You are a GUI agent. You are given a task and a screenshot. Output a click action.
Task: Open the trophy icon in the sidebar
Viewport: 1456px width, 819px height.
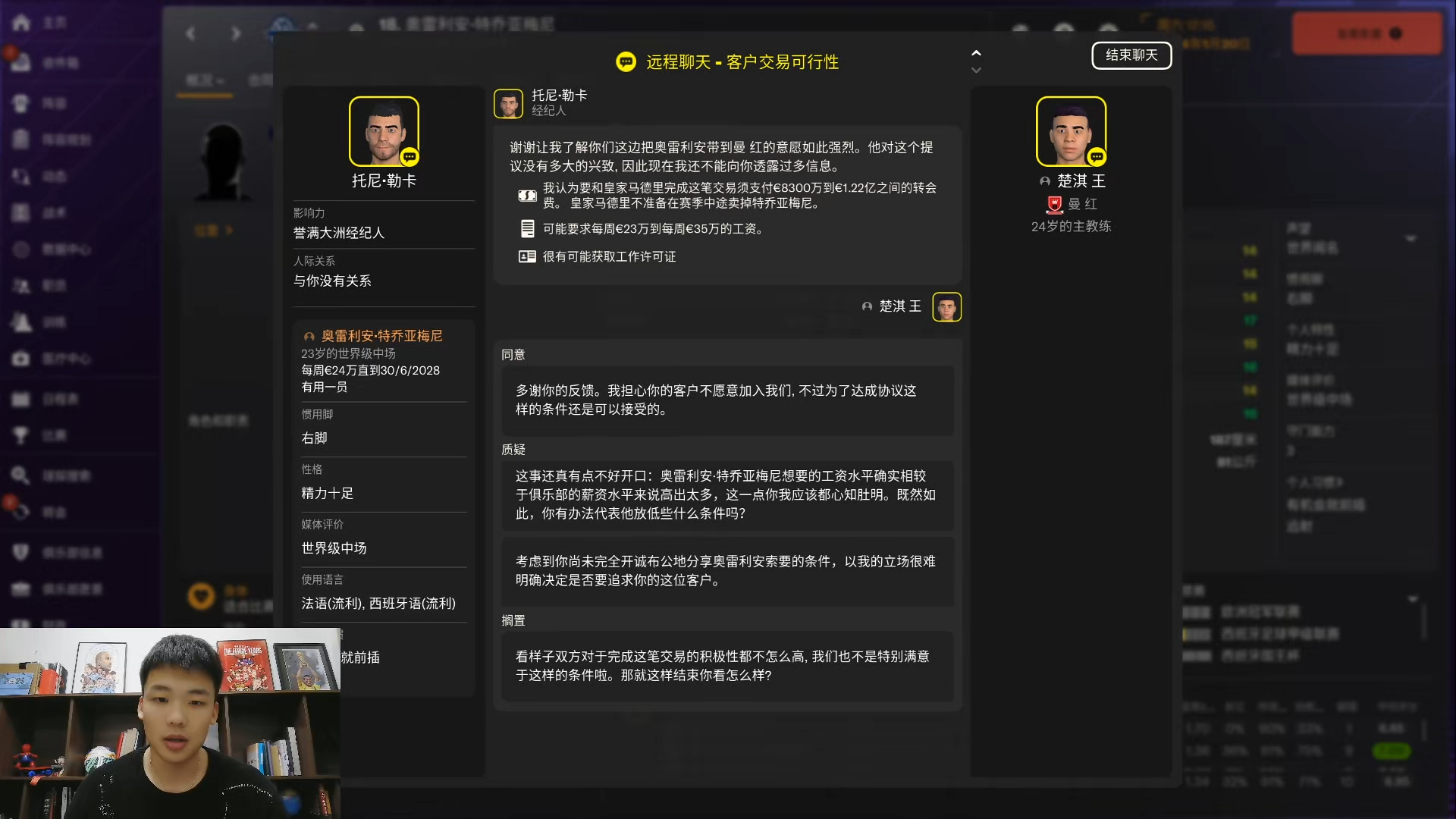coord(20,435)
